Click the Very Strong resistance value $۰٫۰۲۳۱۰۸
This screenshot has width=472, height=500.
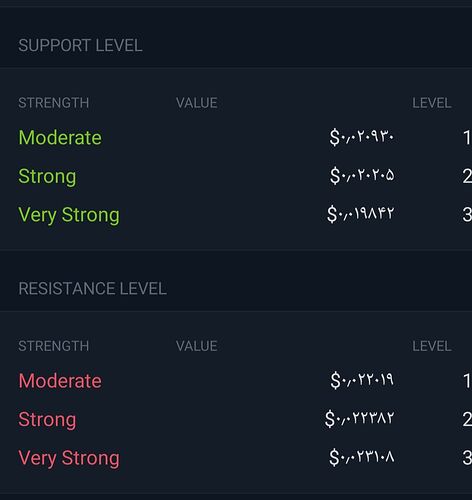(362, 457)
